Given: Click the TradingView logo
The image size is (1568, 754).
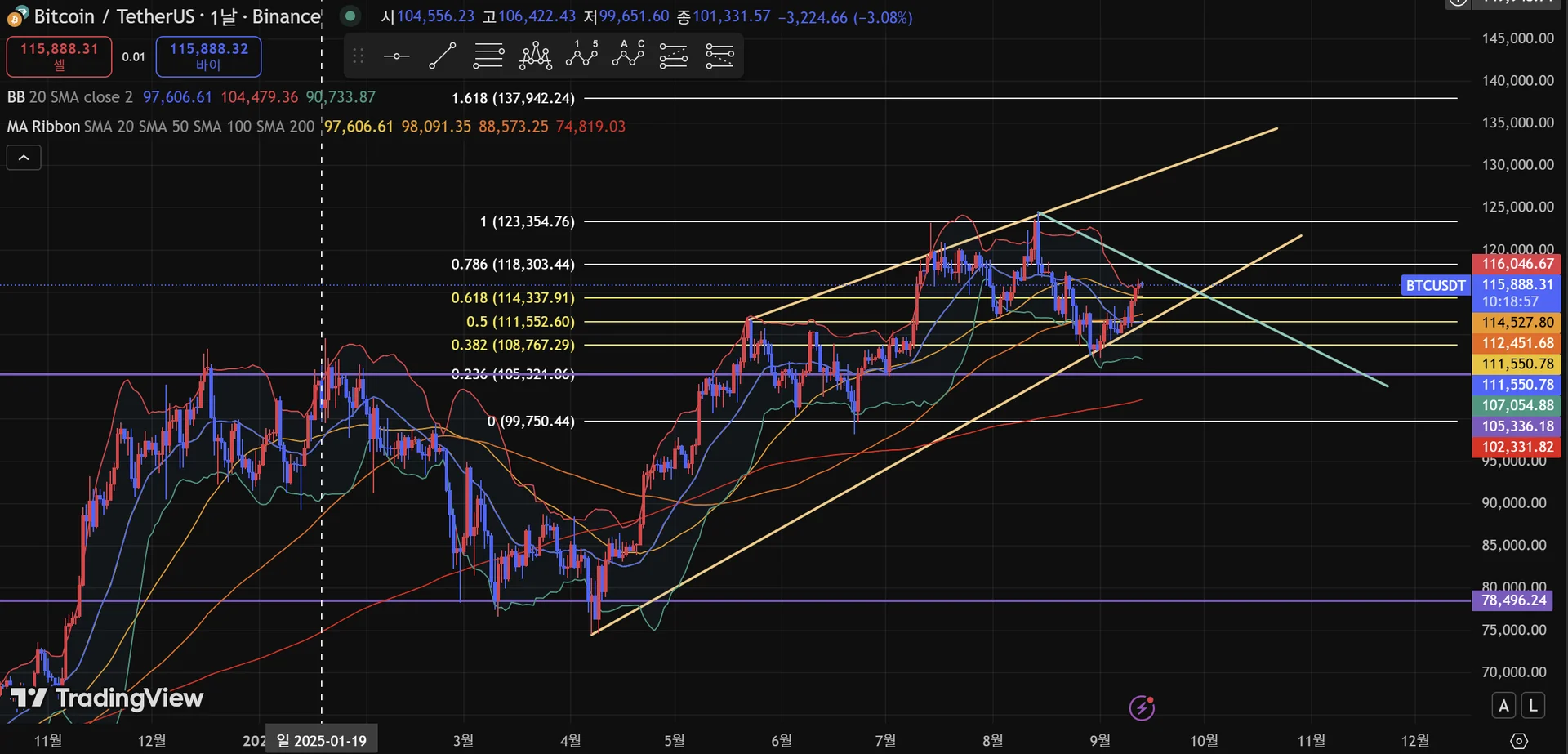Looking at the screenshot, I should pos(106,698).
